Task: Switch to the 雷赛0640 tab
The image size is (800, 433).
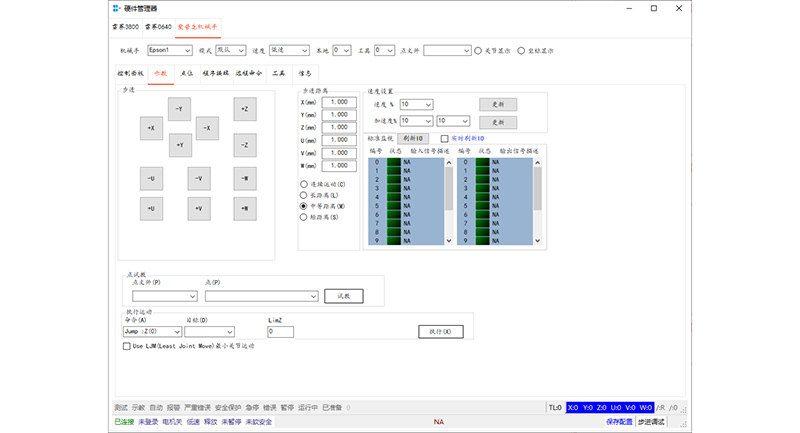Action: (x=158, y=27)
